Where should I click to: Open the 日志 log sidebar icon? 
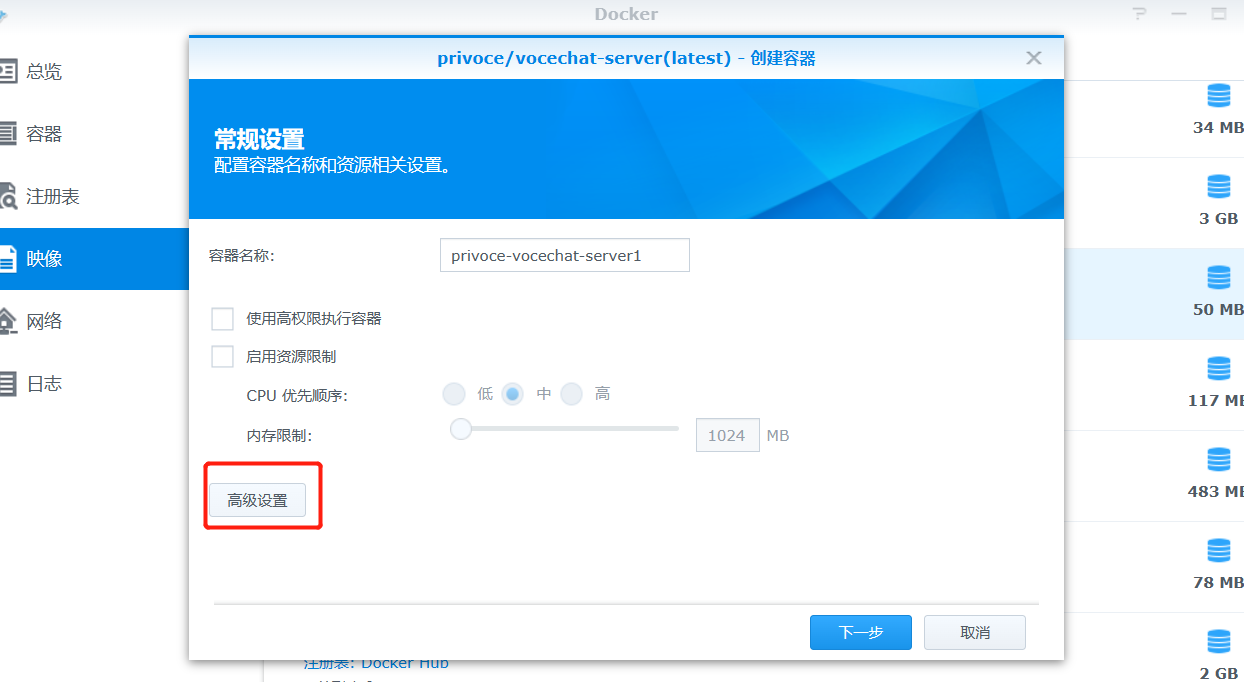(7, 383)
